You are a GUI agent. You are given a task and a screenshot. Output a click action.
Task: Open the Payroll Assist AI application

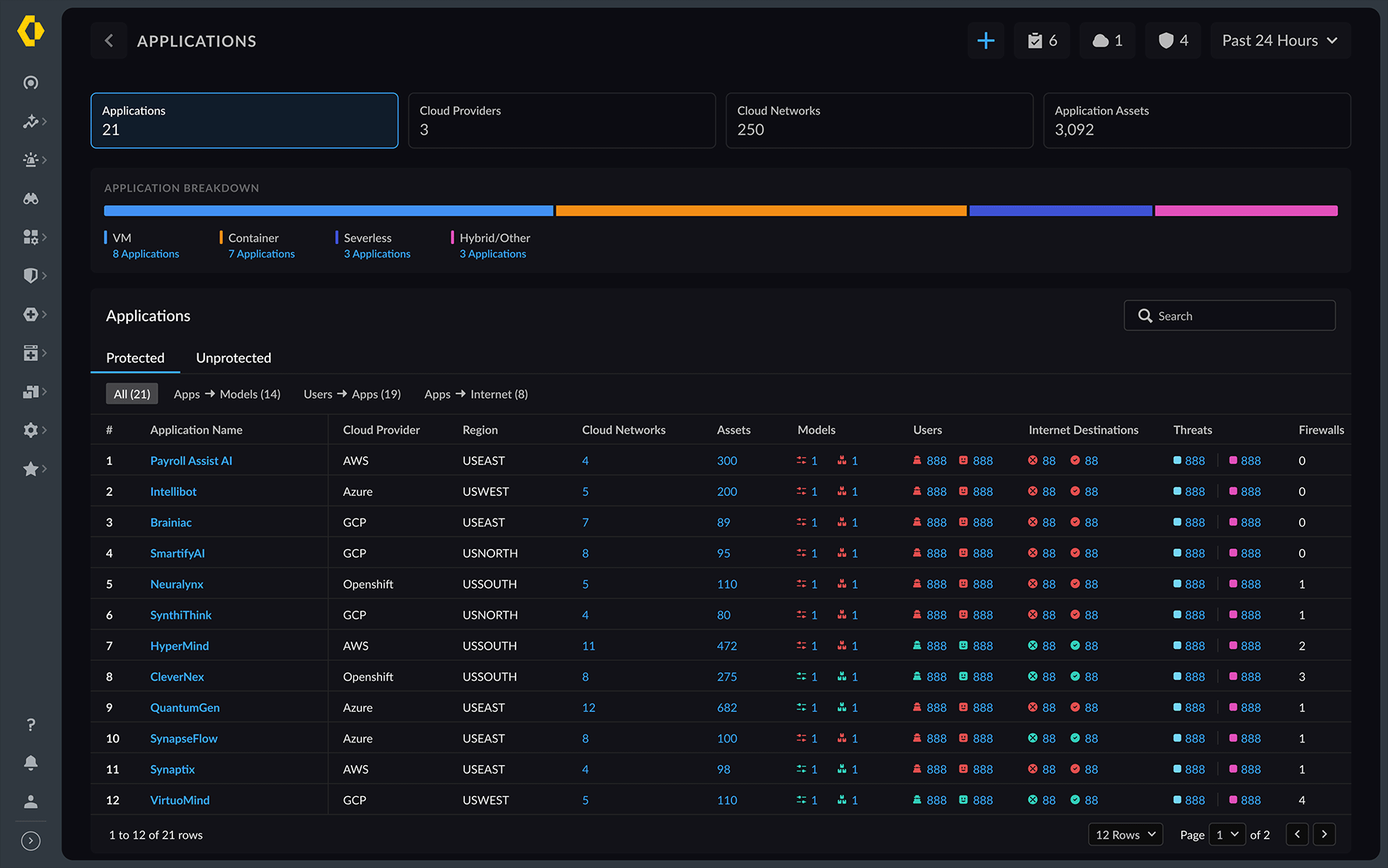tap(190, 460)
